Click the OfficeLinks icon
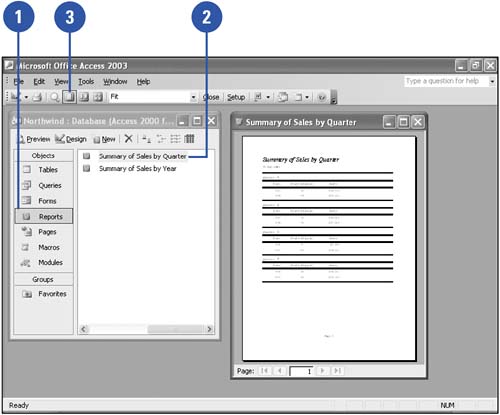Image resolution: width=500 pixels, height=415 pixels. pyautogui.click(x=258, y=97)
